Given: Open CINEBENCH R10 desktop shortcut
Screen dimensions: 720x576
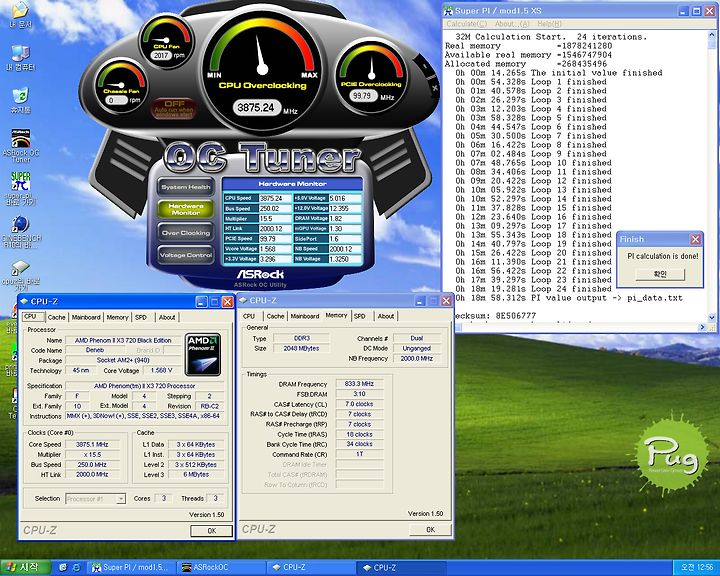Looking at the screenshot, I should pos(20,232).
